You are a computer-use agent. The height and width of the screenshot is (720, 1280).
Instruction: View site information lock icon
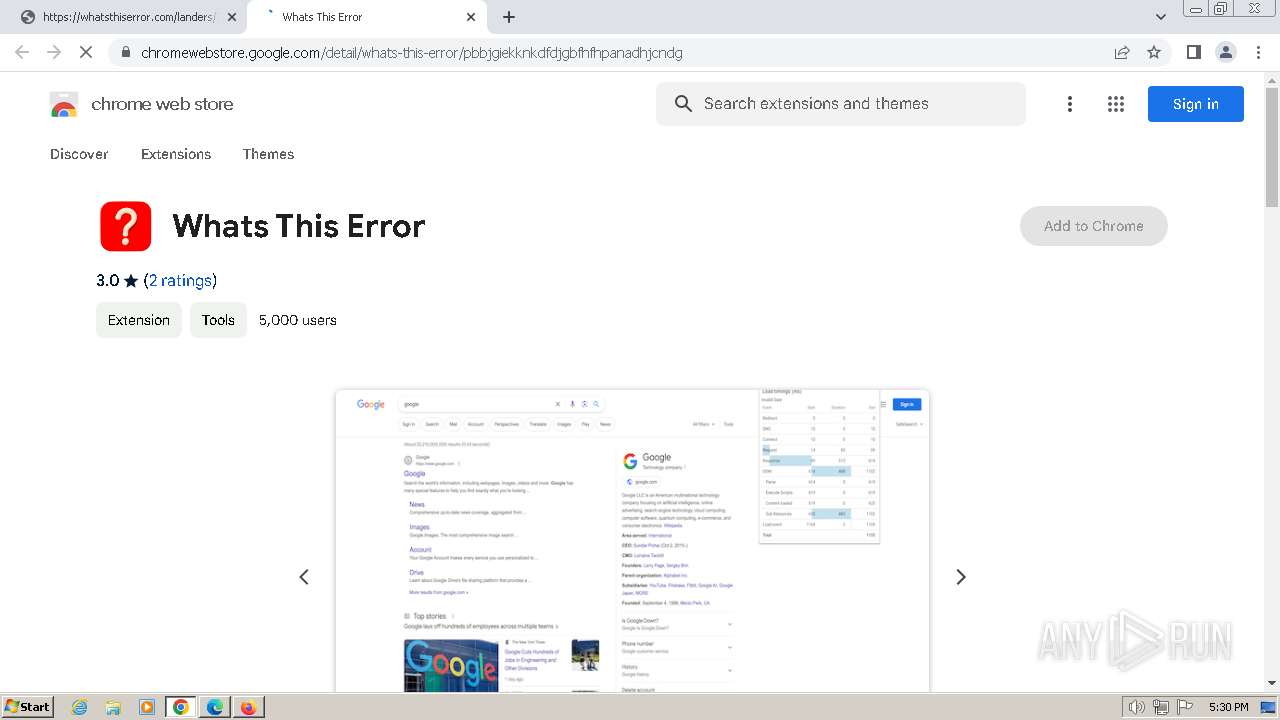pyautogui.click(x=126, y=52)
